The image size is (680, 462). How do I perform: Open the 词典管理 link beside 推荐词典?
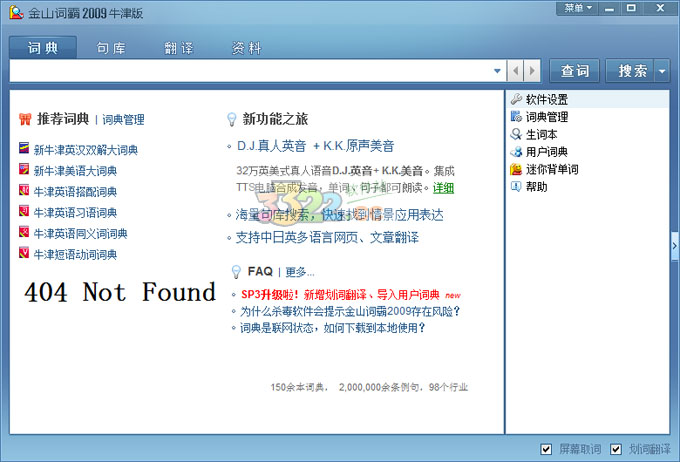tap(123, 120)
